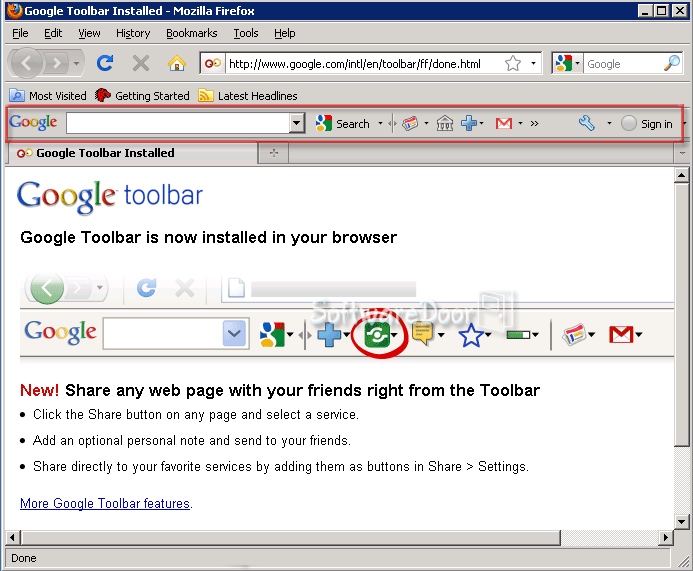Click the horizontal scrollbar right arrow
This screenshot has height=571, width=693.
click(665, 538)
